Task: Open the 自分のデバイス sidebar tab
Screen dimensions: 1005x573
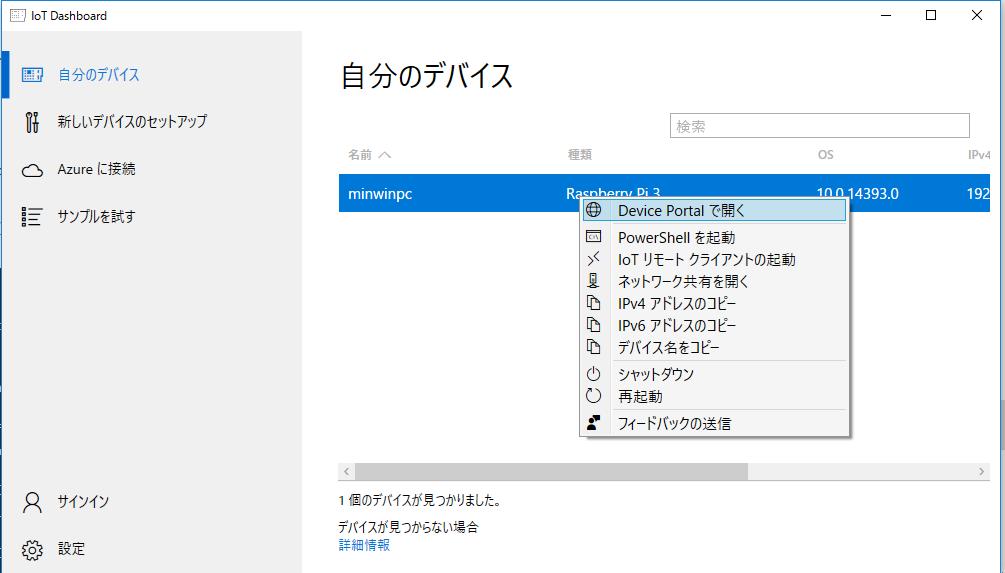Action: point(152,75)
